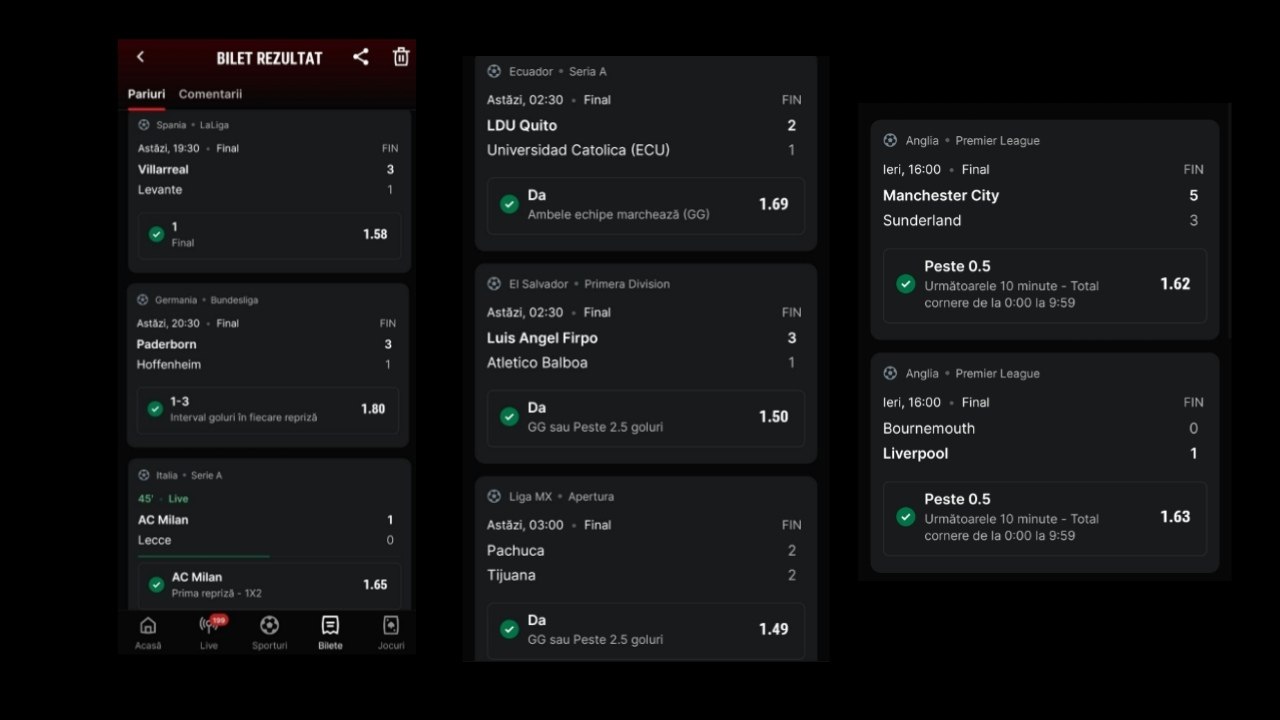Open the Live section in bottom navigation
The height and width of the screenshot is (720, 1280).
tap(209, 633)
